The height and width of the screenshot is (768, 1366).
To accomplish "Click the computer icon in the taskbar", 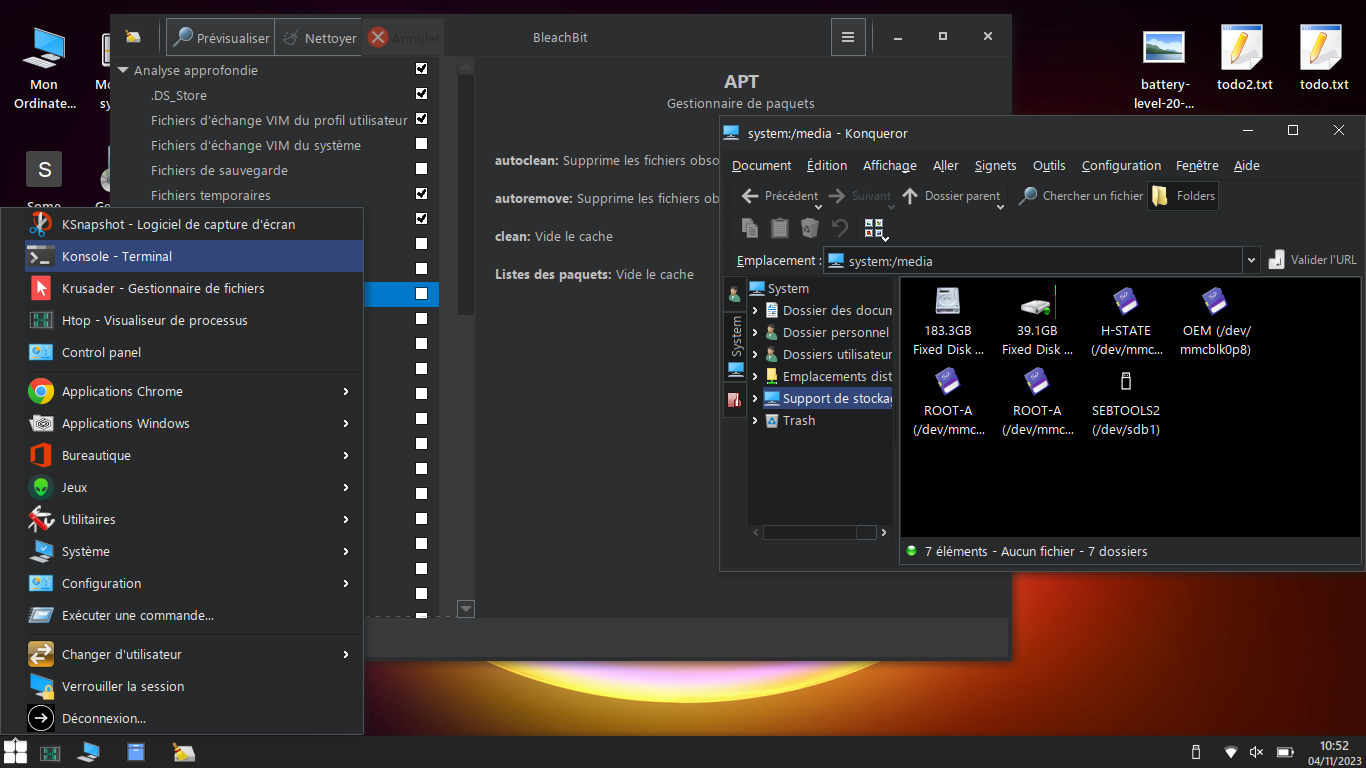I will pos(89,752).
